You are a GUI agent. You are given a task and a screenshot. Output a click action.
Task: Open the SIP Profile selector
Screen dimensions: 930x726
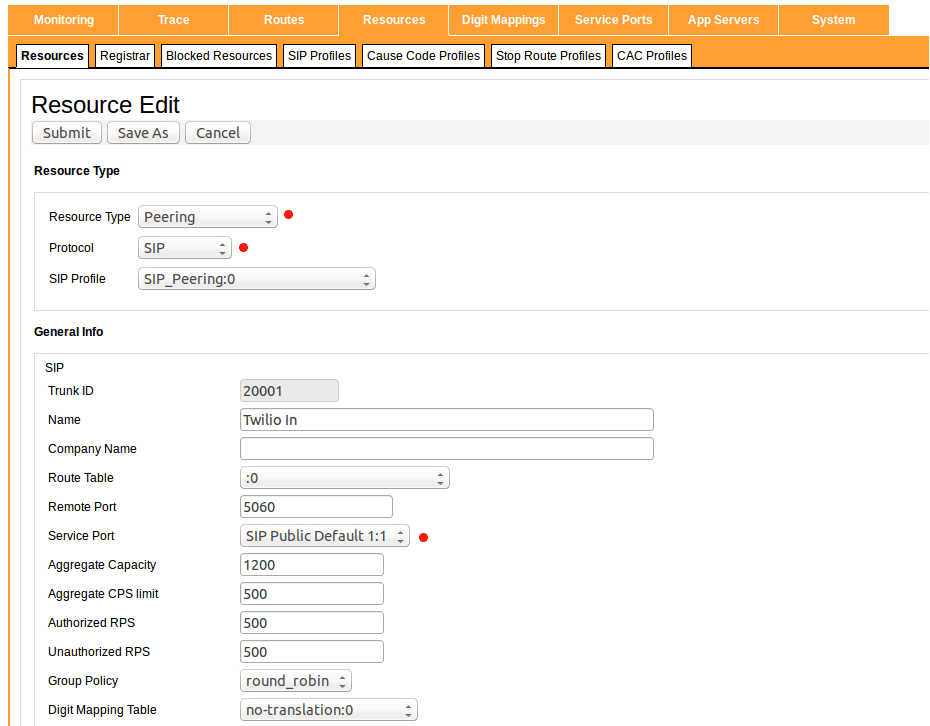[256, 278]
